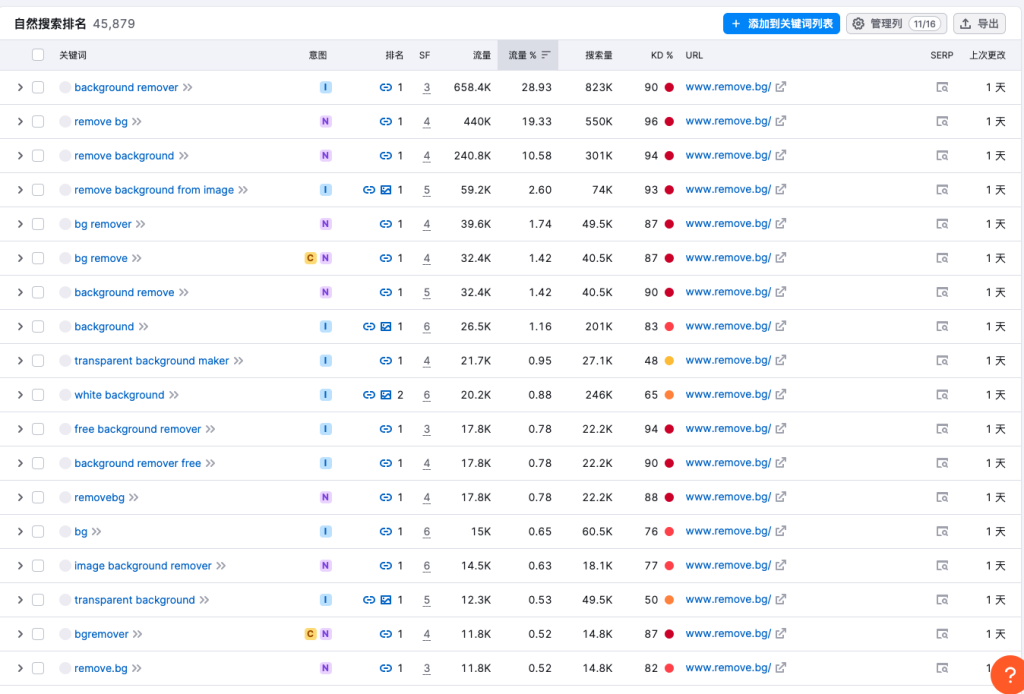
Task: Open SERP snapshot for remove bg row
Action: [x=942, y=121]
